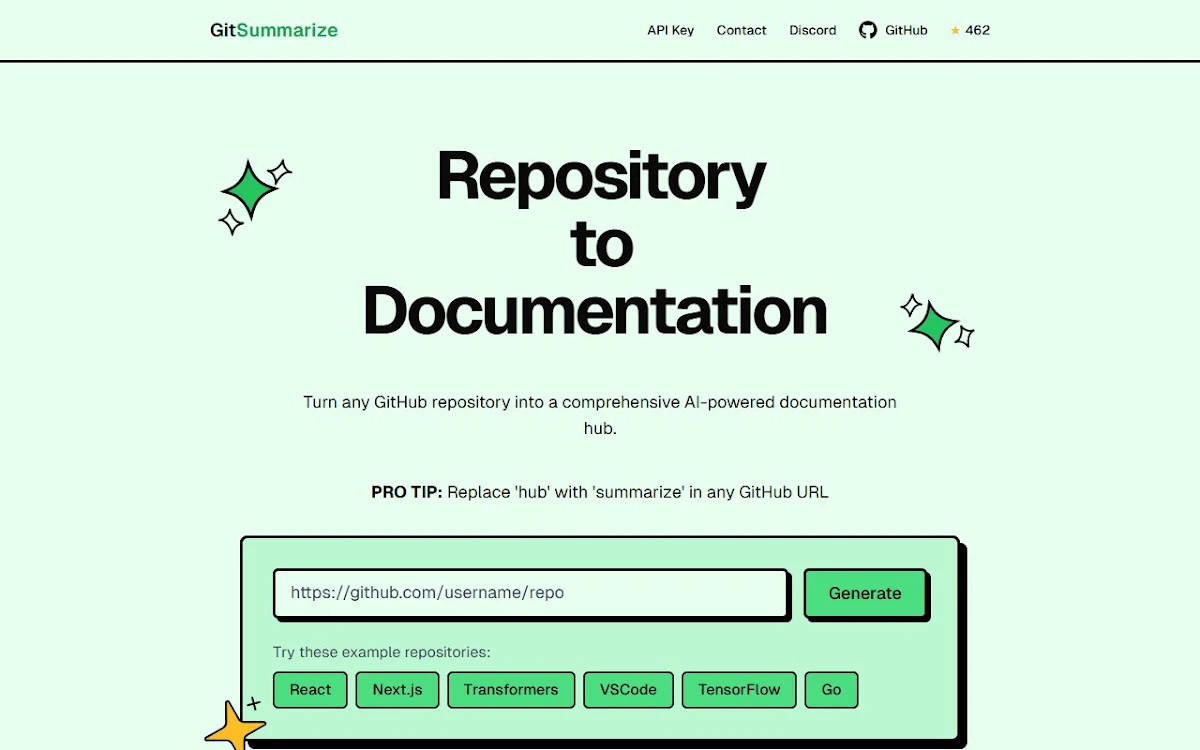
Task: Select the Go example repository
Action: [x=831, y=690]
